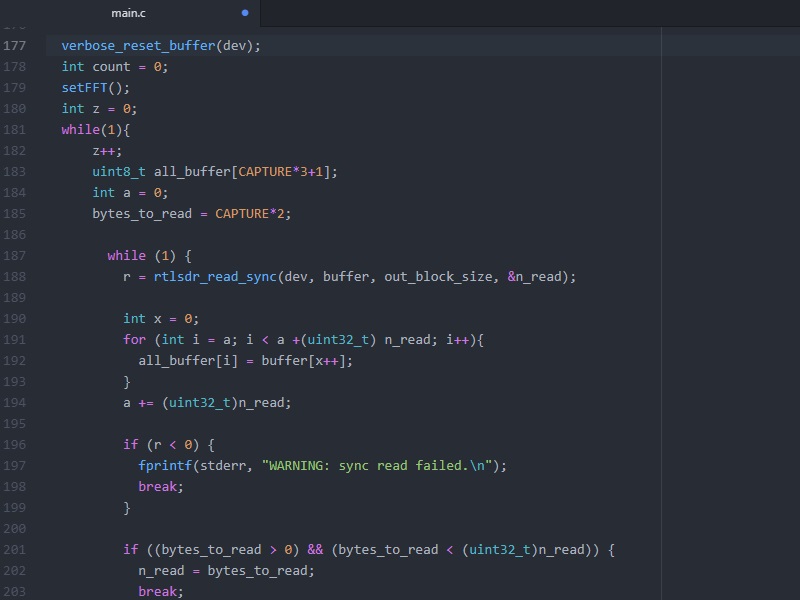
Task: Click the outer 'while(1){' statement
Action: 95,130
